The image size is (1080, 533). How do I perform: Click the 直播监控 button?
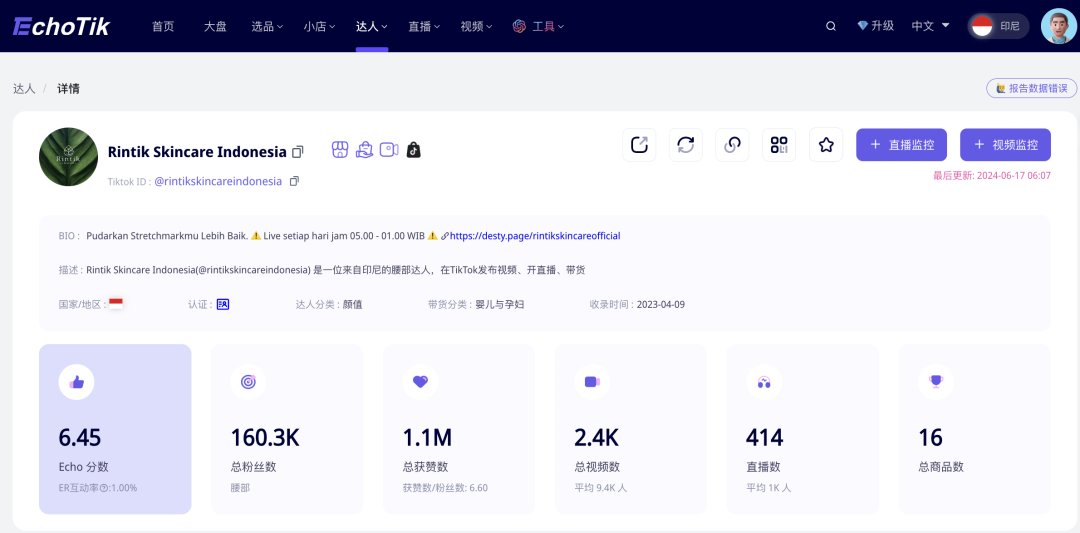click(903, 145)
